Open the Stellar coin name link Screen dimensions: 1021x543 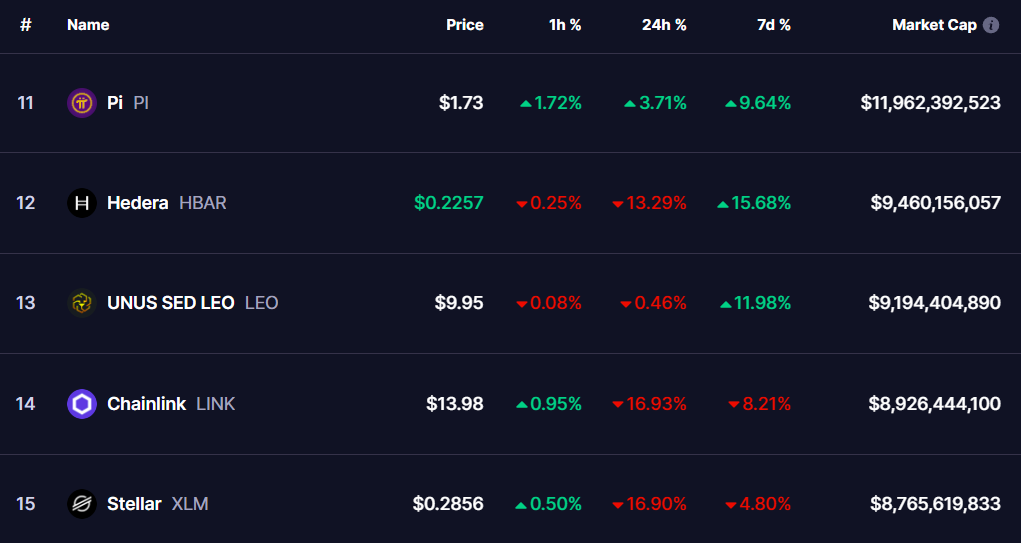(x=134, y=504)
